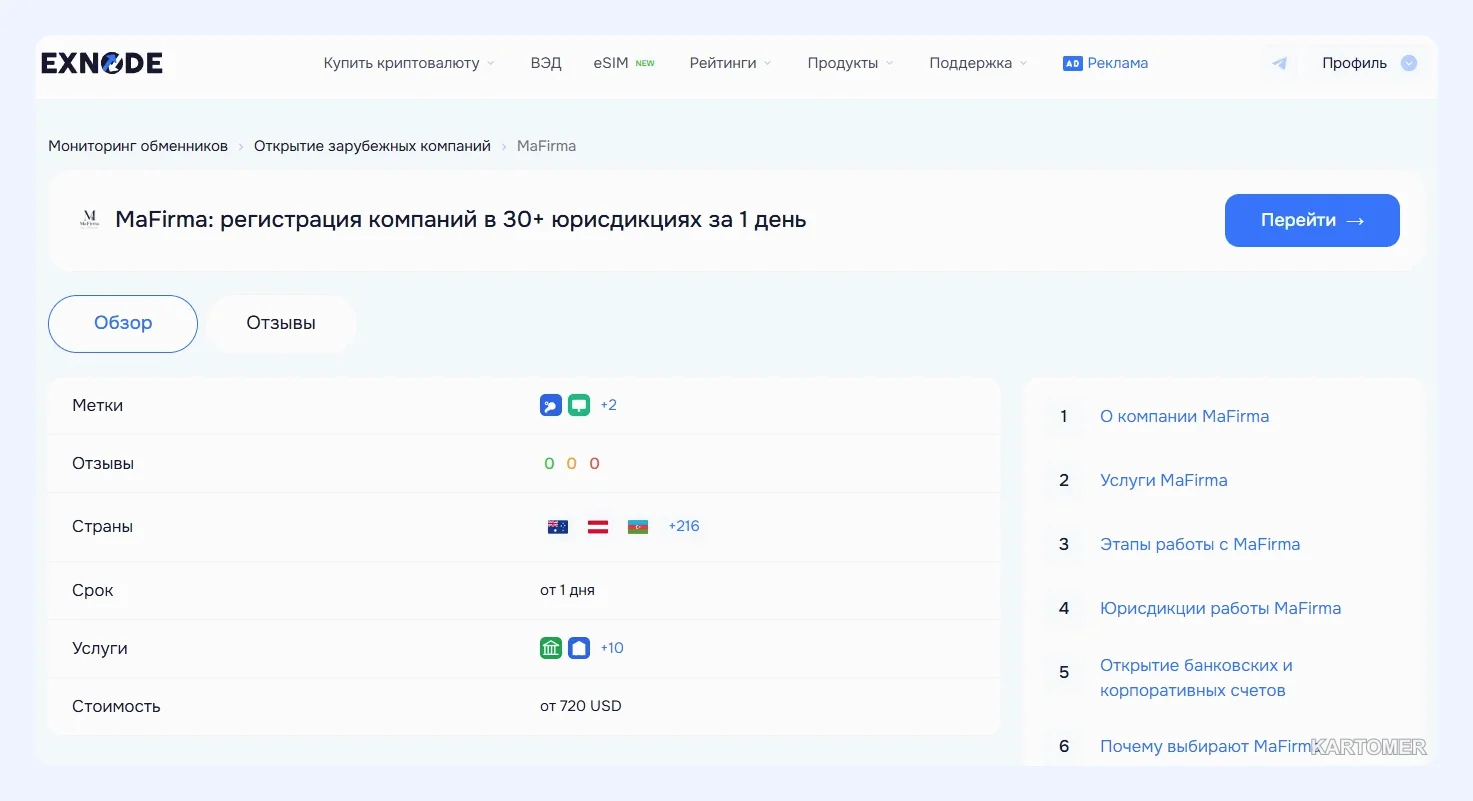
Task: Click the red negative reviews count
Action: tap(595, 464)
